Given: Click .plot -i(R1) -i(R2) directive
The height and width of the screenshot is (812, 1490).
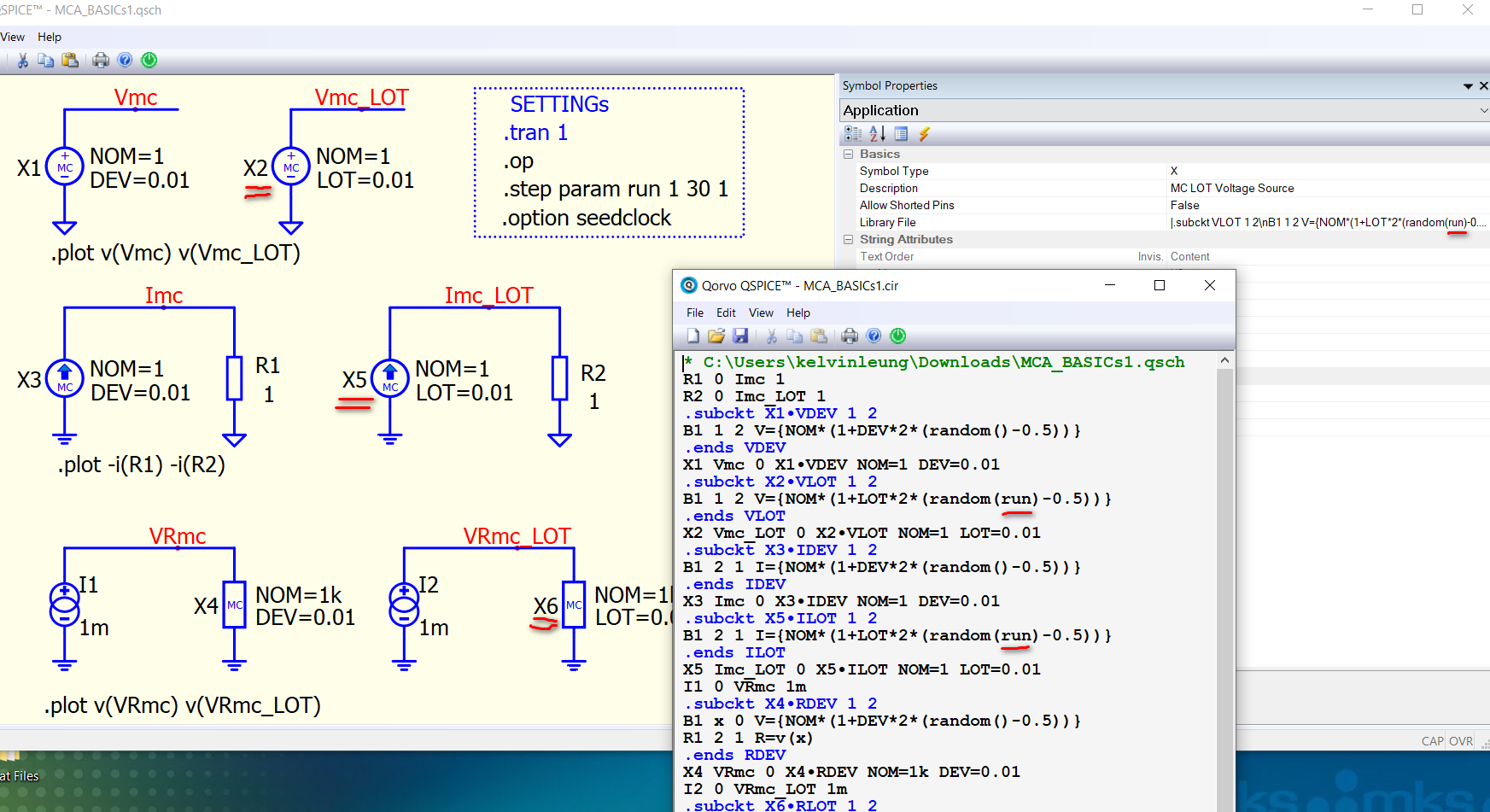Looking at the screenshot, I should (141, 464).
